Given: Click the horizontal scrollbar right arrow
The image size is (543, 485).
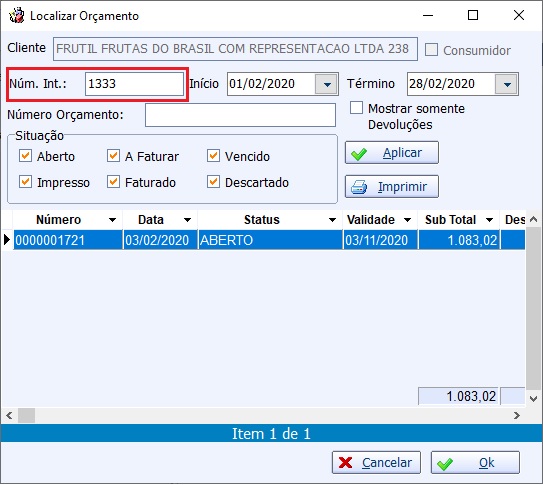Looking at the screenshot, I should (517, 415).
